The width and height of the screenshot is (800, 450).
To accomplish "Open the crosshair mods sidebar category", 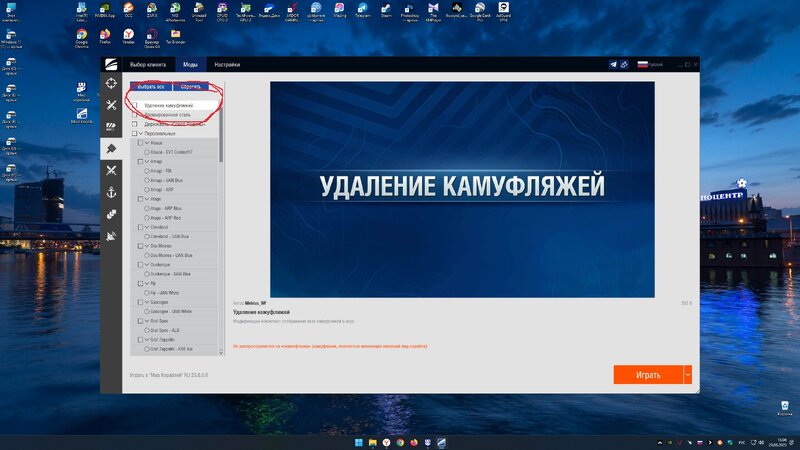I will [111, 83].
